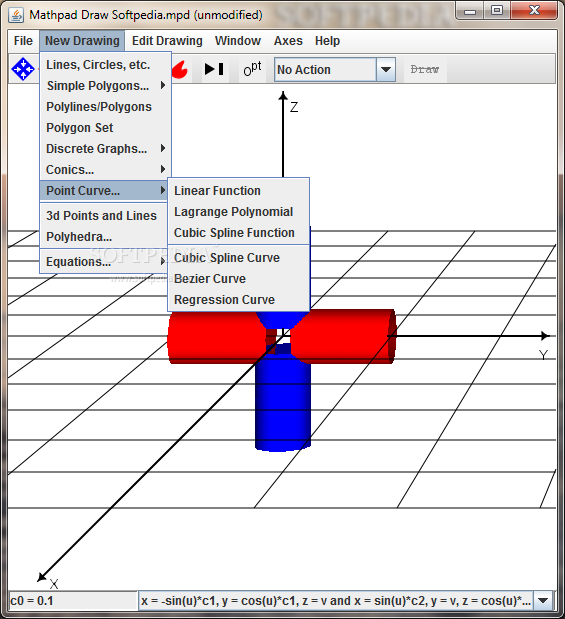Click the disabled Draw button
This screenshot has width=565, height=619.
coord(425,69)
